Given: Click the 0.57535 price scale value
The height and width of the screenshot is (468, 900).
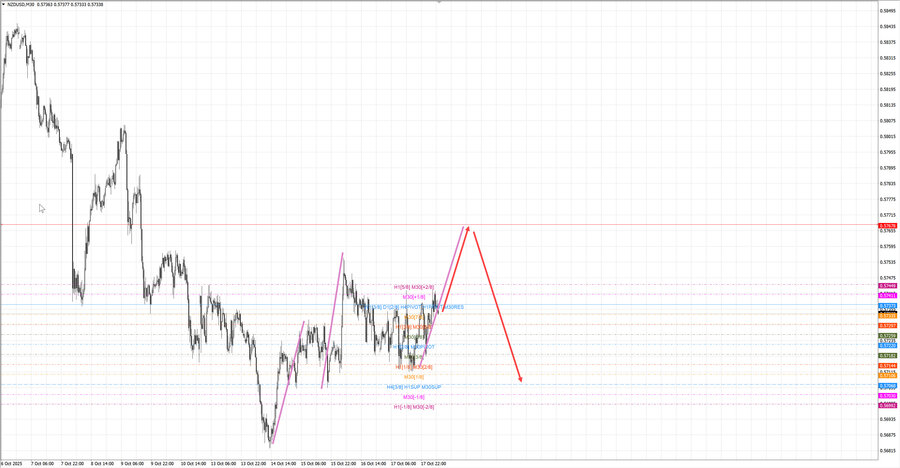Looking at the screenshot, I should [x=888, y=262].
